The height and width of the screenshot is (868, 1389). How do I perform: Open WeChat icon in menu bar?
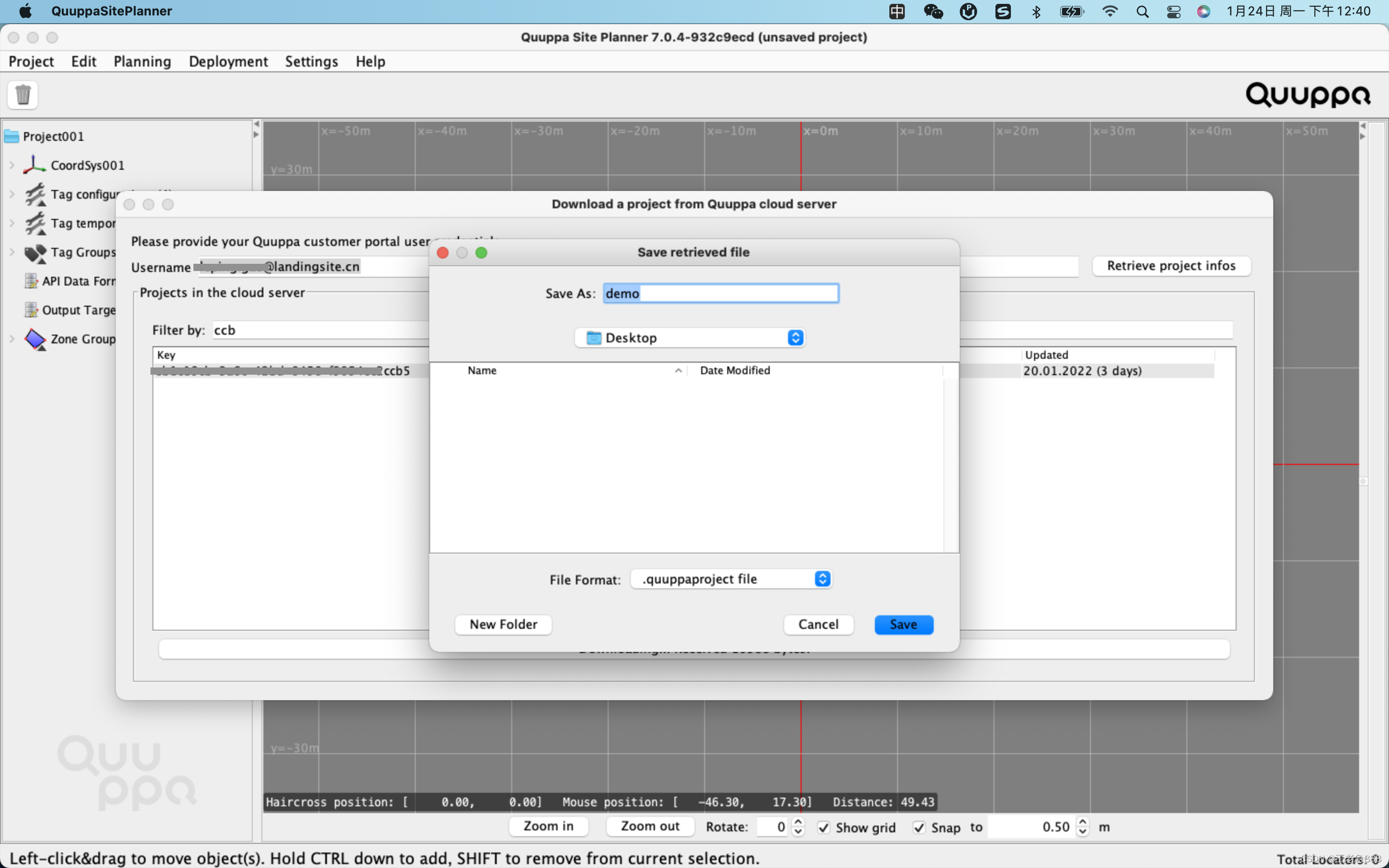coord(933,12)
